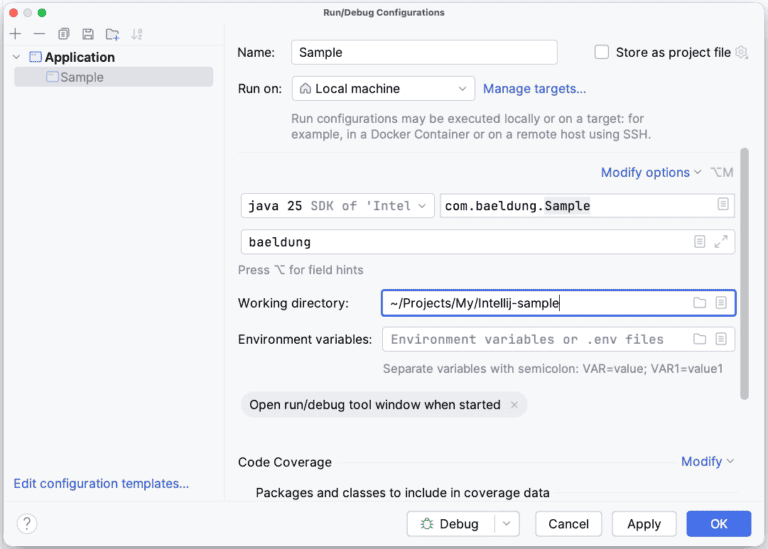
Task: Open Edit configuration templates link
Action: click(101, 483)
